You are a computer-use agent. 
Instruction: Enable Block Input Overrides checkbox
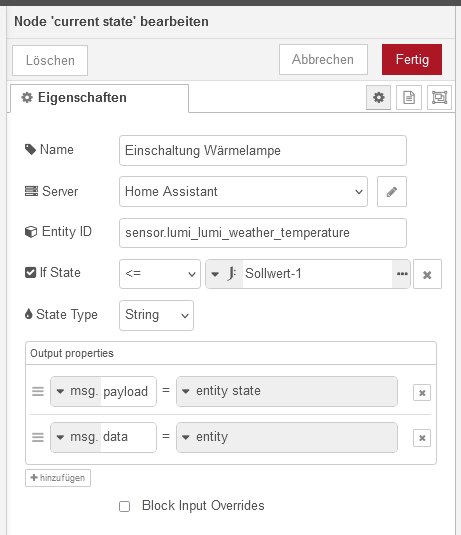point(125,506)
